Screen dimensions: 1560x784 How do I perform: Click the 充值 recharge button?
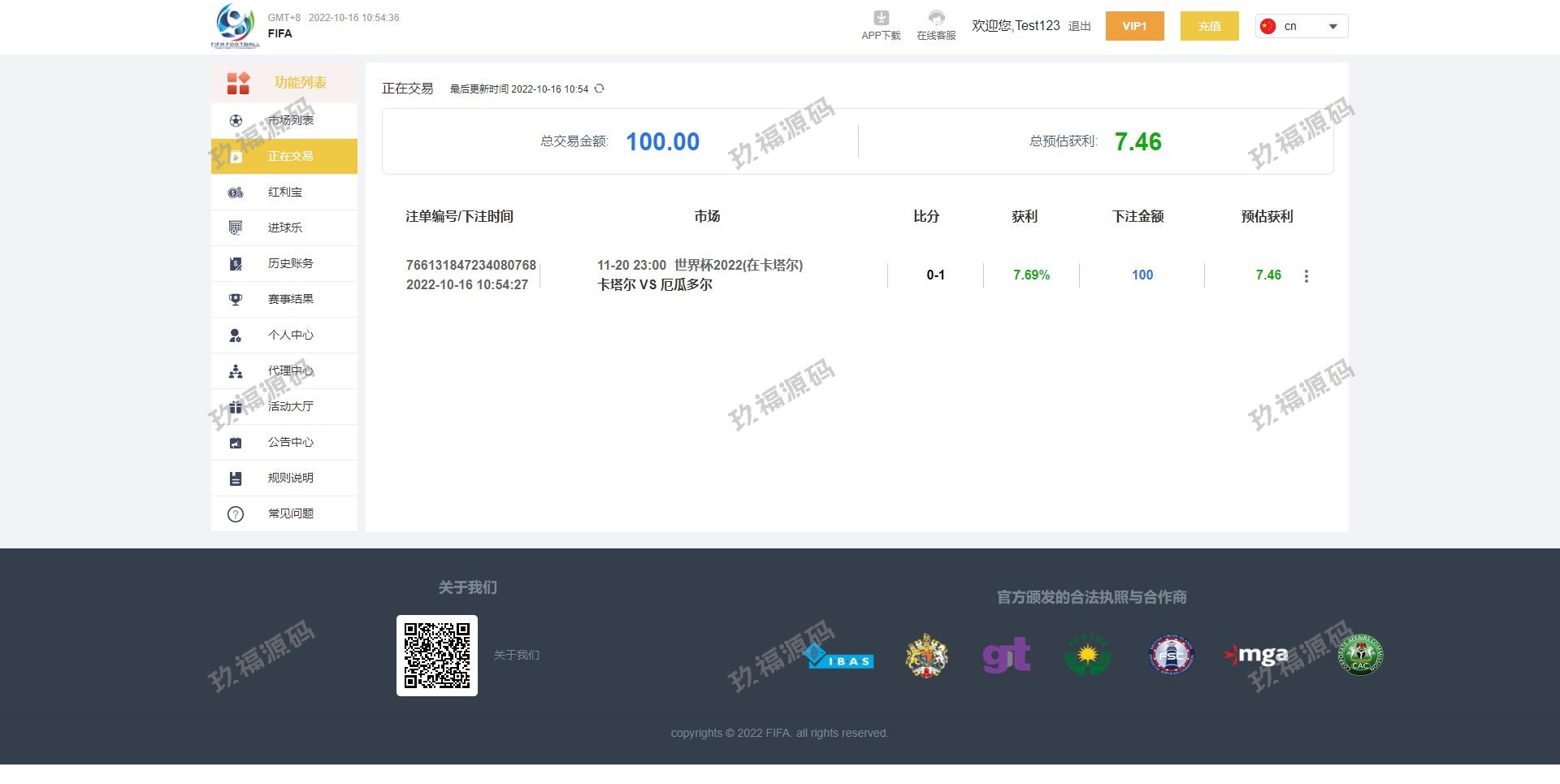point(1209,26)
